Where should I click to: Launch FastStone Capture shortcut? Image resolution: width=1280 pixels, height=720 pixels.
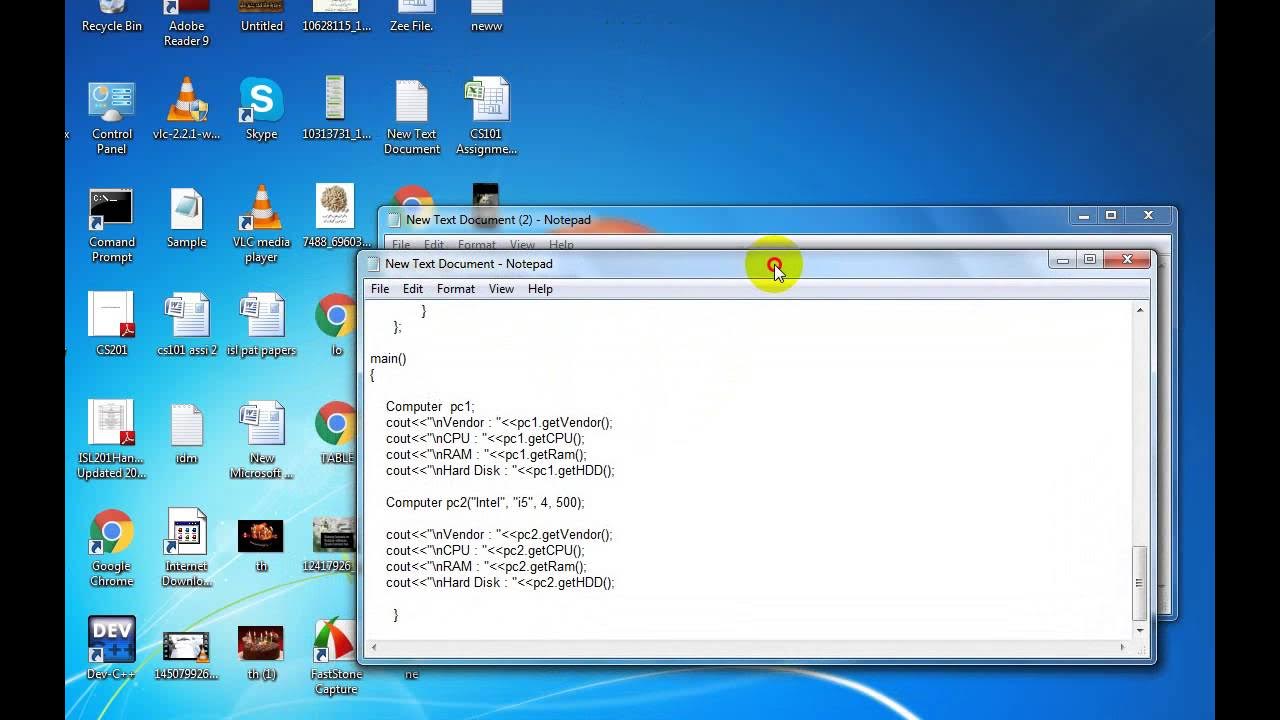[336, 656]
